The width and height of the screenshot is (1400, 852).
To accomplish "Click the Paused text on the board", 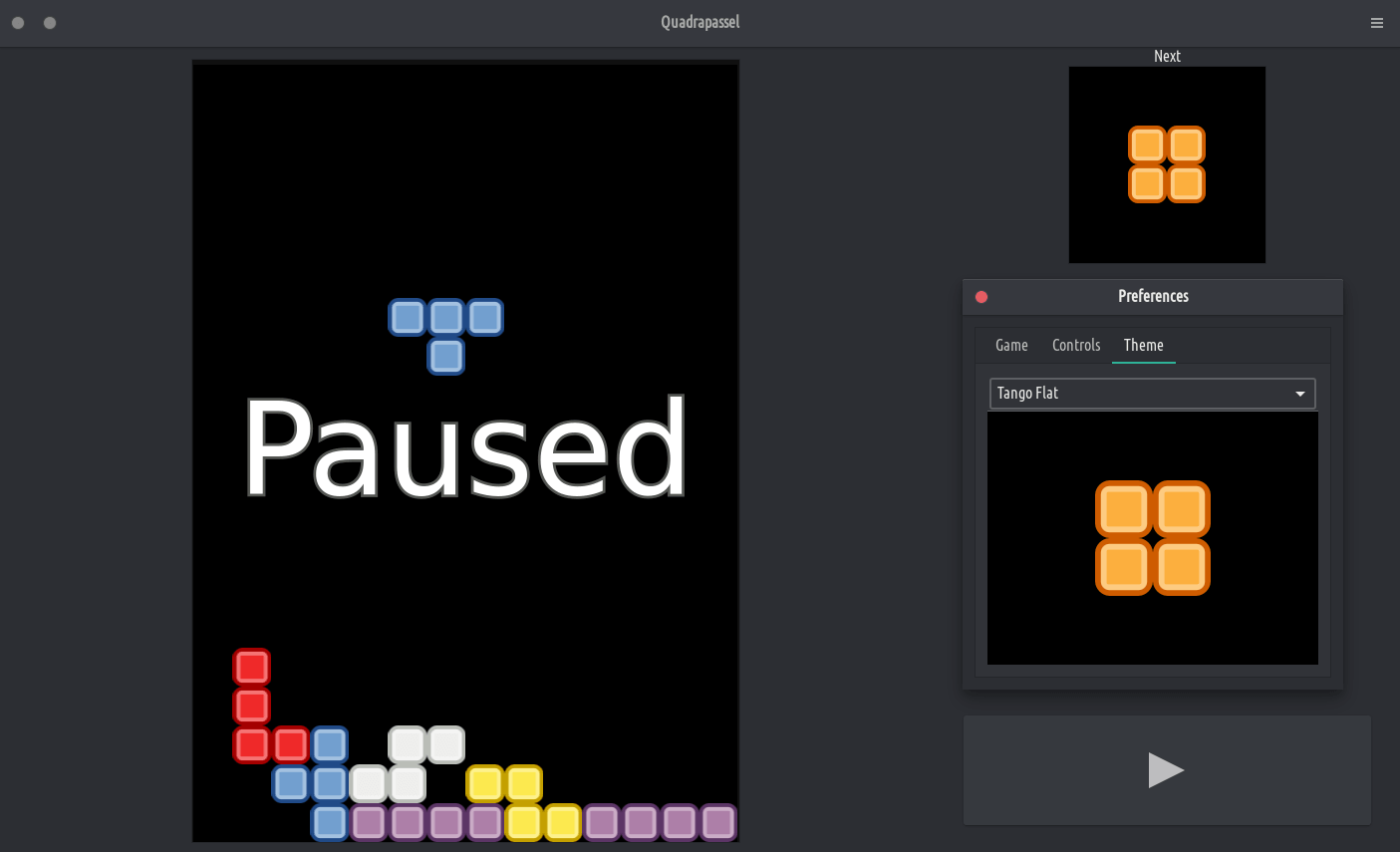I will coord(465,448).
